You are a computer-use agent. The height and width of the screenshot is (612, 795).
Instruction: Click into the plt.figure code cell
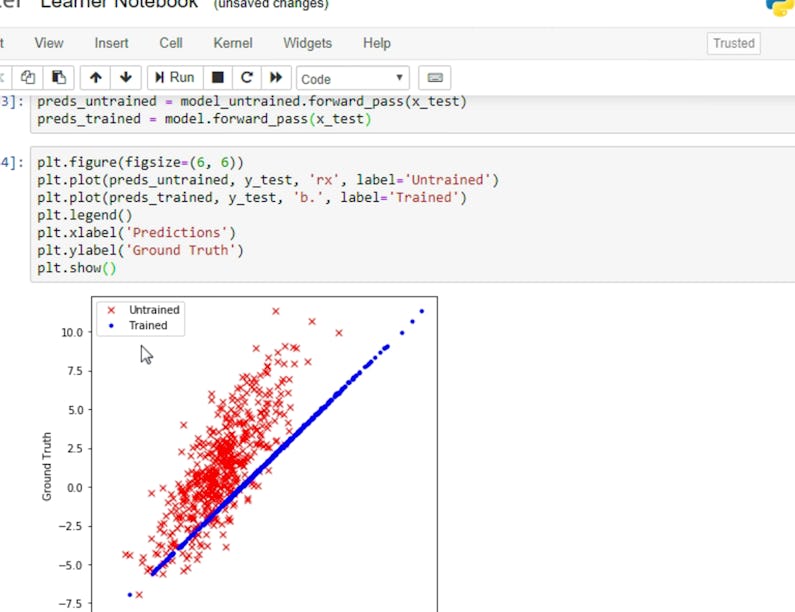[412, 214]
